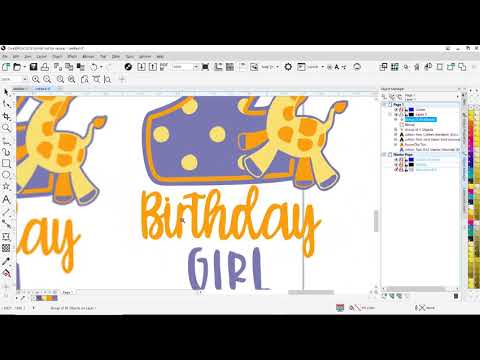Select the Interactive Fill tool
Viewport: 480px width, 360px height.
click(x=6, y=273)
